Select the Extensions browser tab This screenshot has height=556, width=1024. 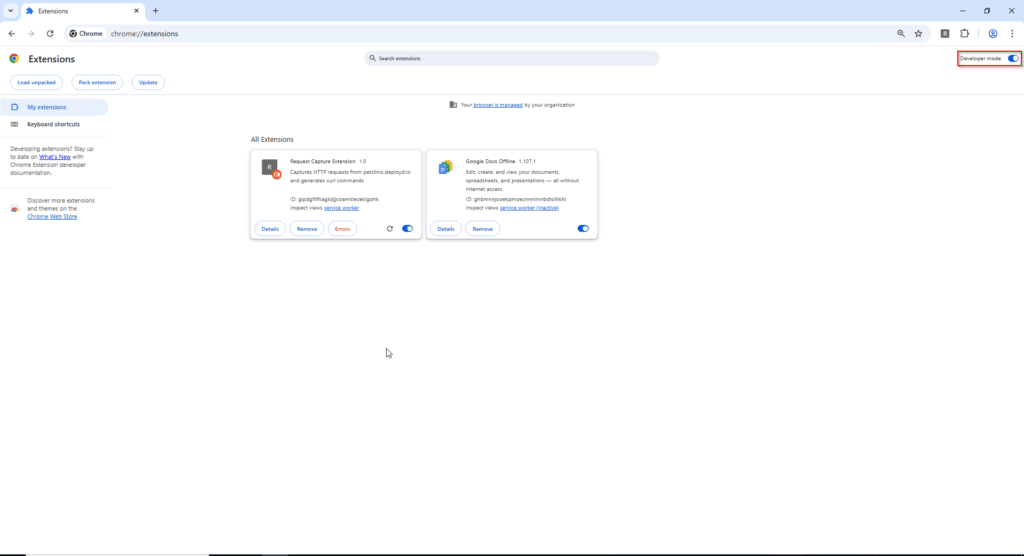click(x=82, y=10)
